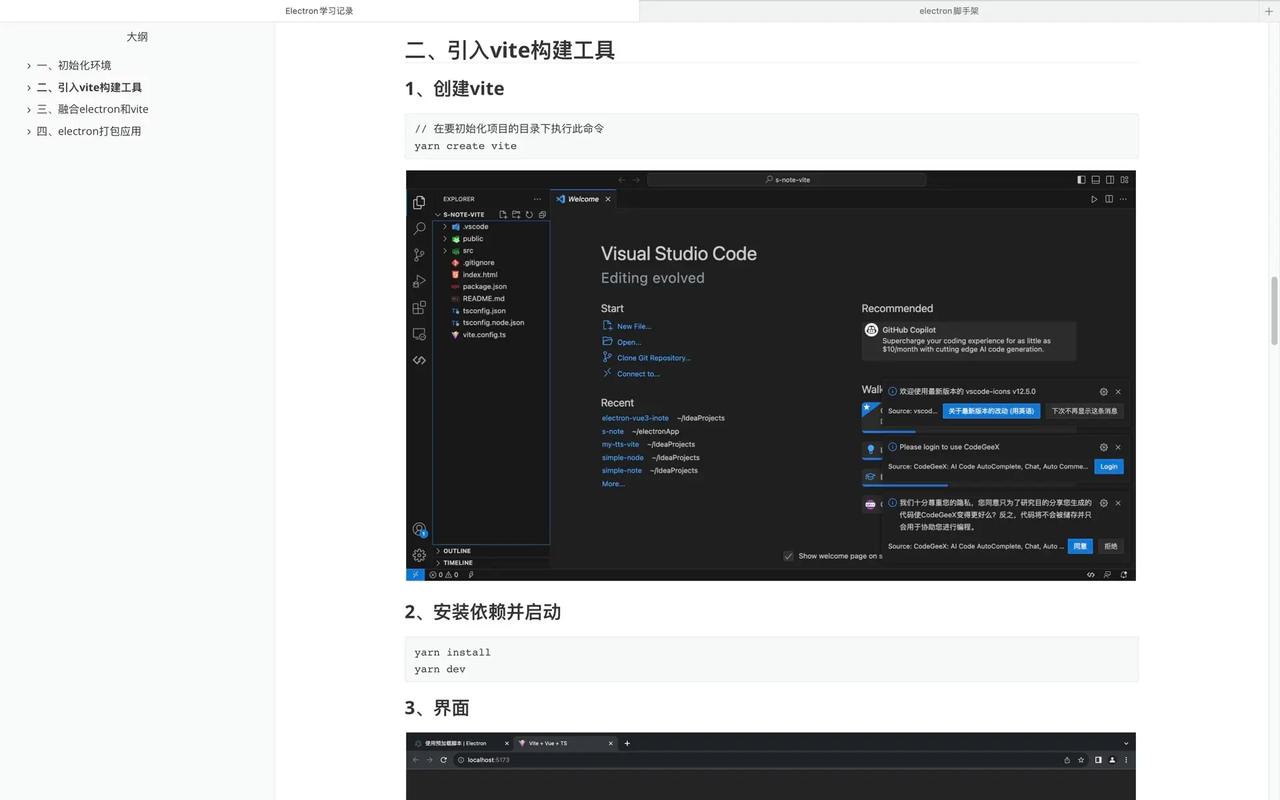Switch to the Electron学习记录 tab
Image resolution: width=1280 pixels, height=800 pixels.
[x=319, y=11]
